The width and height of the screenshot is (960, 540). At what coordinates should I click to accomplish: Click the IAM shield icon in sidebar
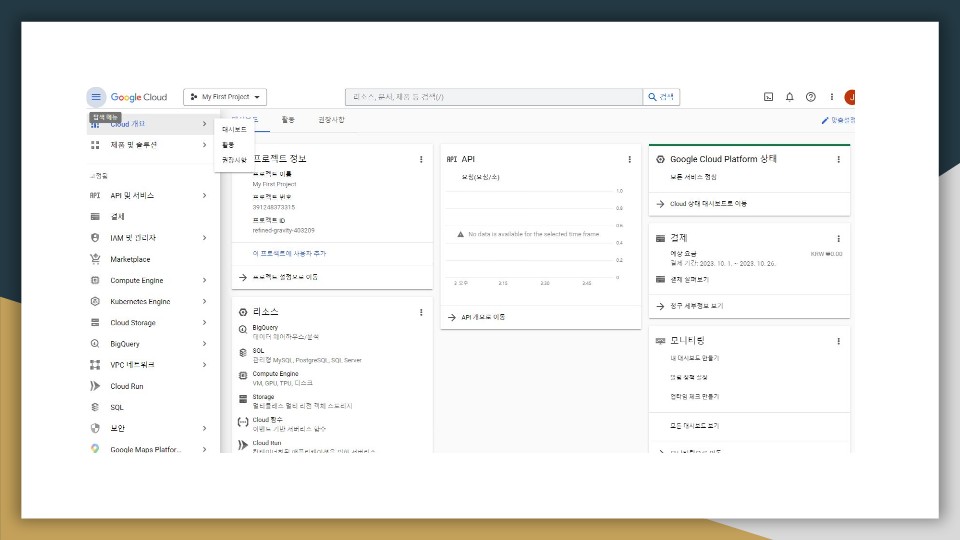pyautogui.click(x=95, y=238)
